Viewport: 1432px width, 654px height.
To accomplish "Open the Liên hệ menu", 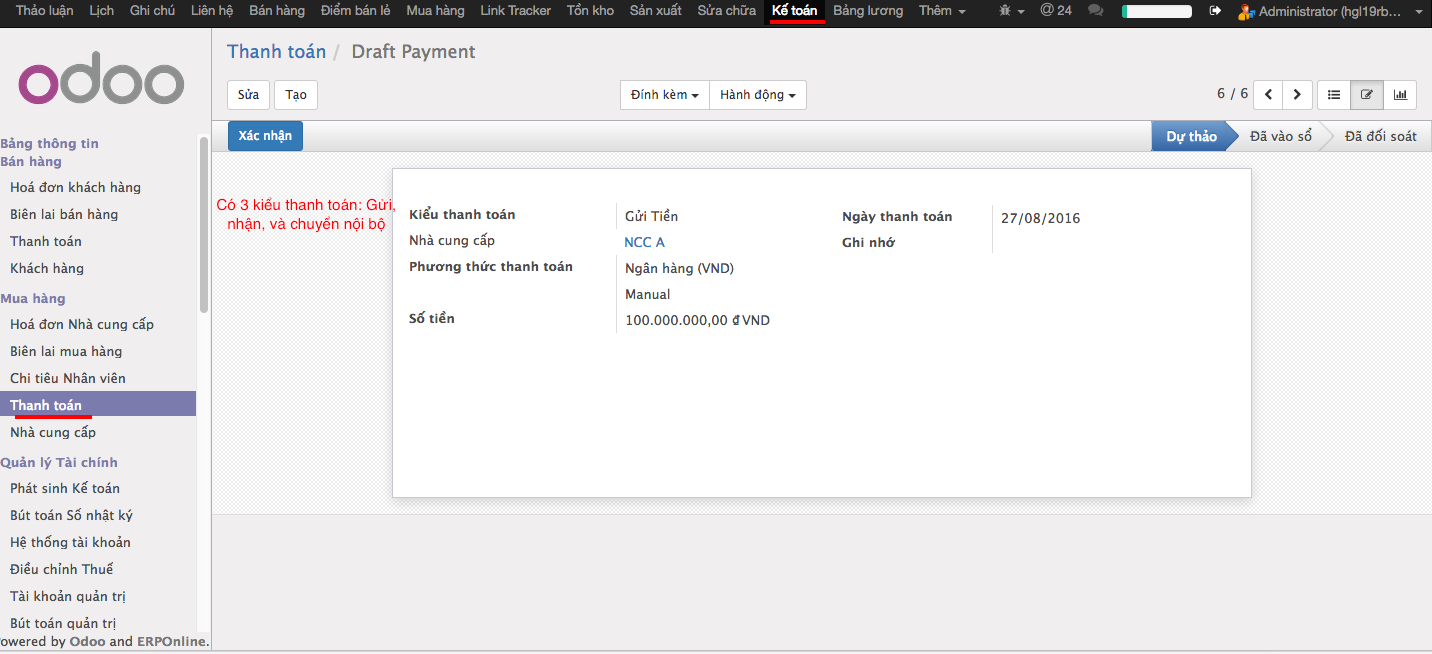I will (212, 11).
